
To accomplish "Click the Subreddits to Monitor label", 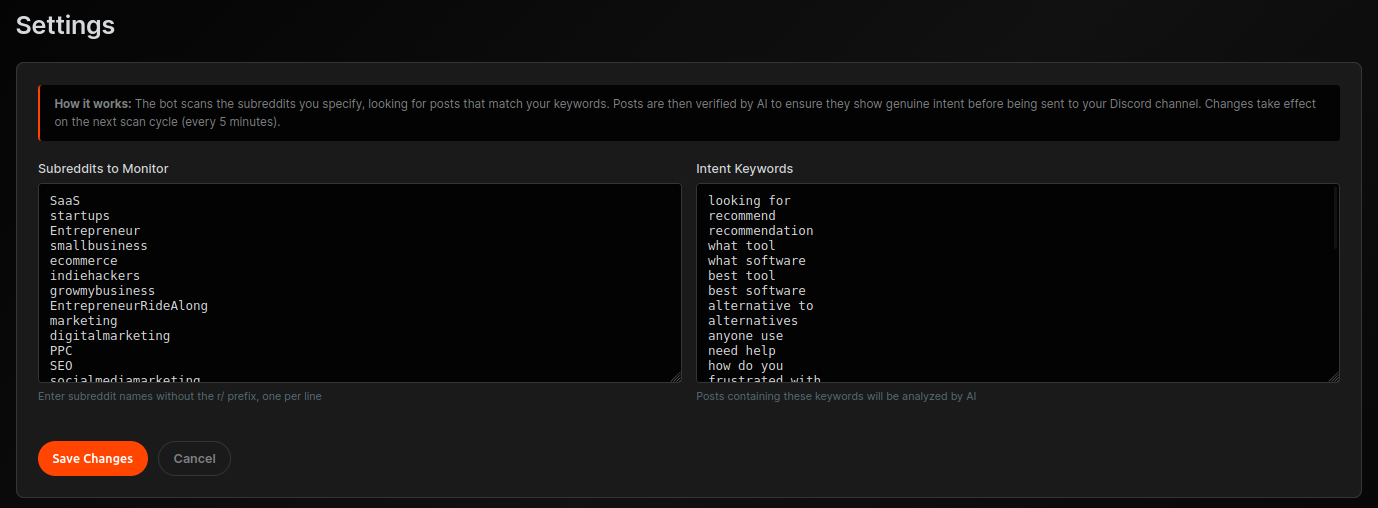I will click(x=103, y=169).
